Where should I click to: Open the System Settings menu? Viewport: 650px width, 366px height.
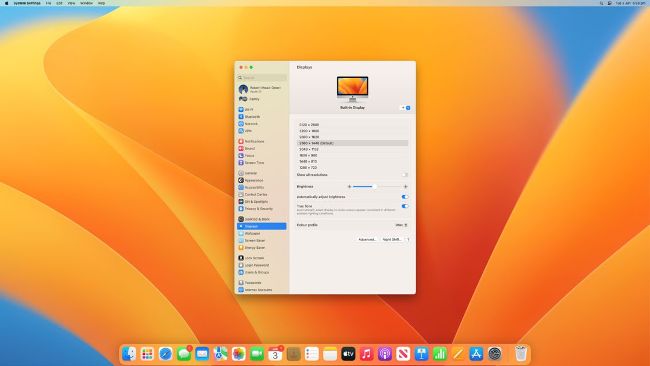point(27,3)
